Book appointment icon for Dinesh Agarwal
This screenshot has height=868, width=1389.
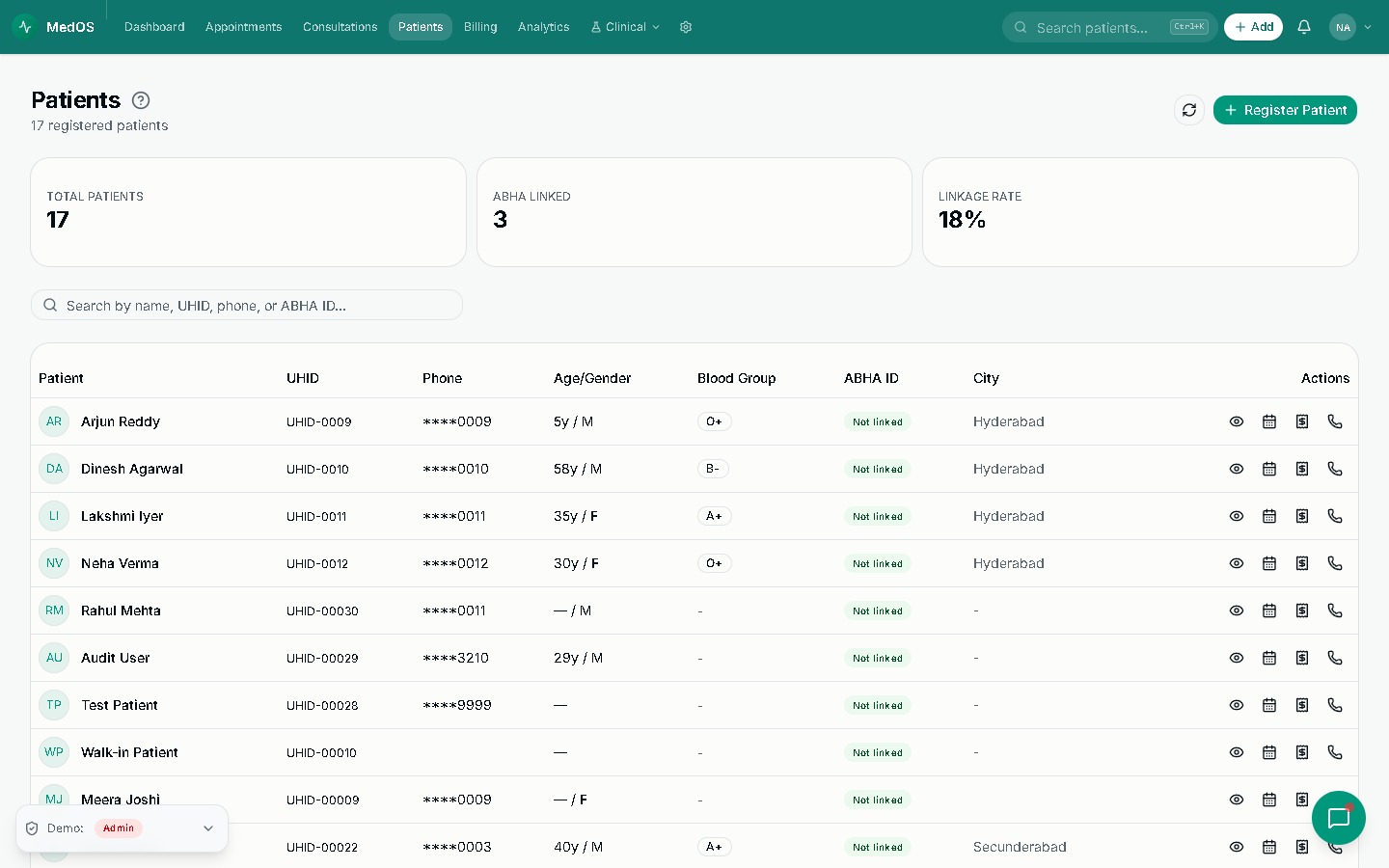(1269, 469)
